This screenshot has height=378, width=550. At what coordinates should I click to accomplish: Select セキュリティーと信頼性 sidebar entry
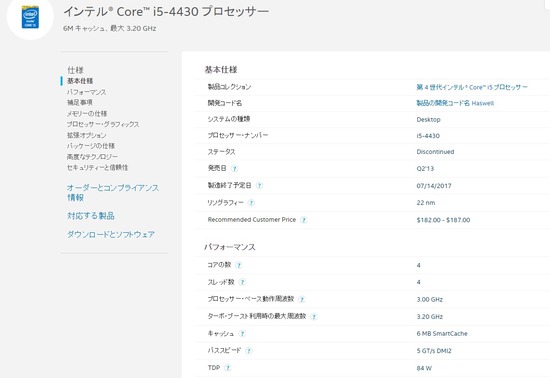pos(97,167)
